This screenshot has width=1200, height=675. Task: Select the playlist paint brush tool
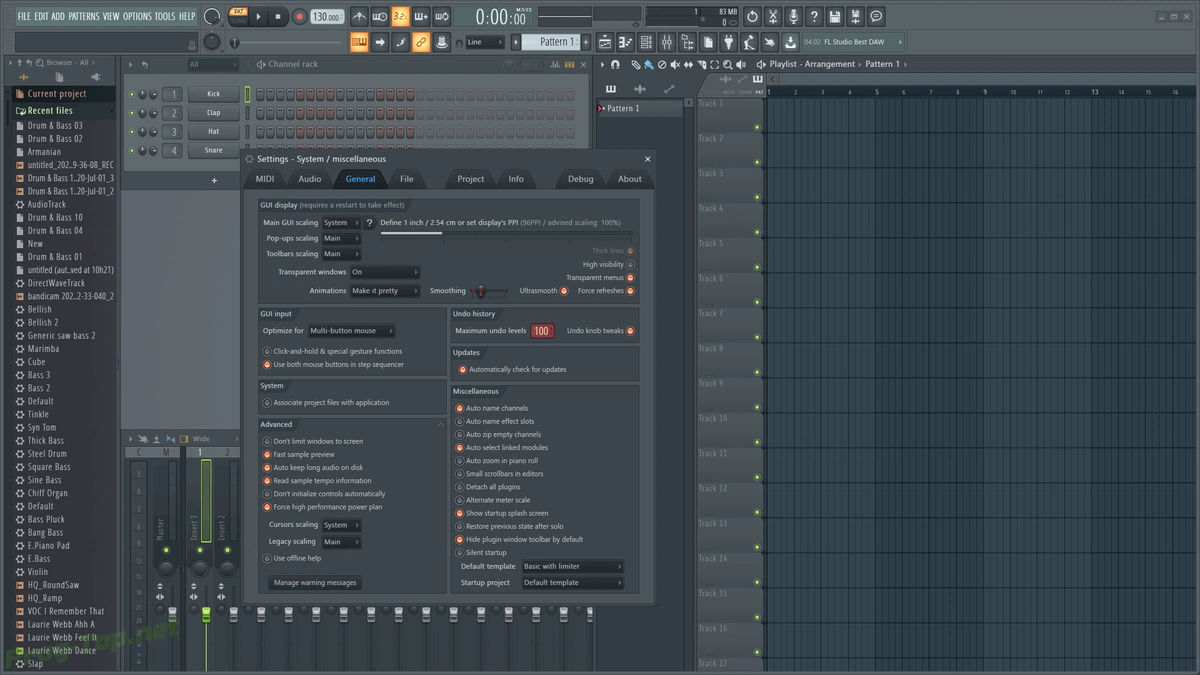pos(649,64)
